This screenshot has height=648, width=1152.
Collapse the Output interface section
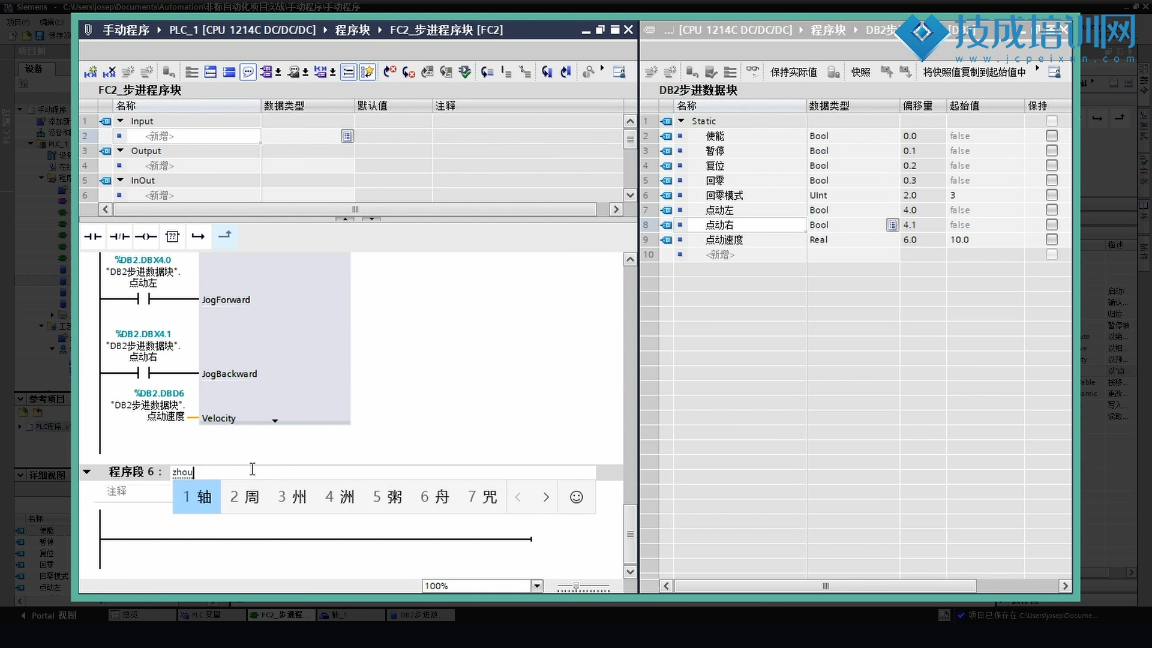tap(120, 151)
